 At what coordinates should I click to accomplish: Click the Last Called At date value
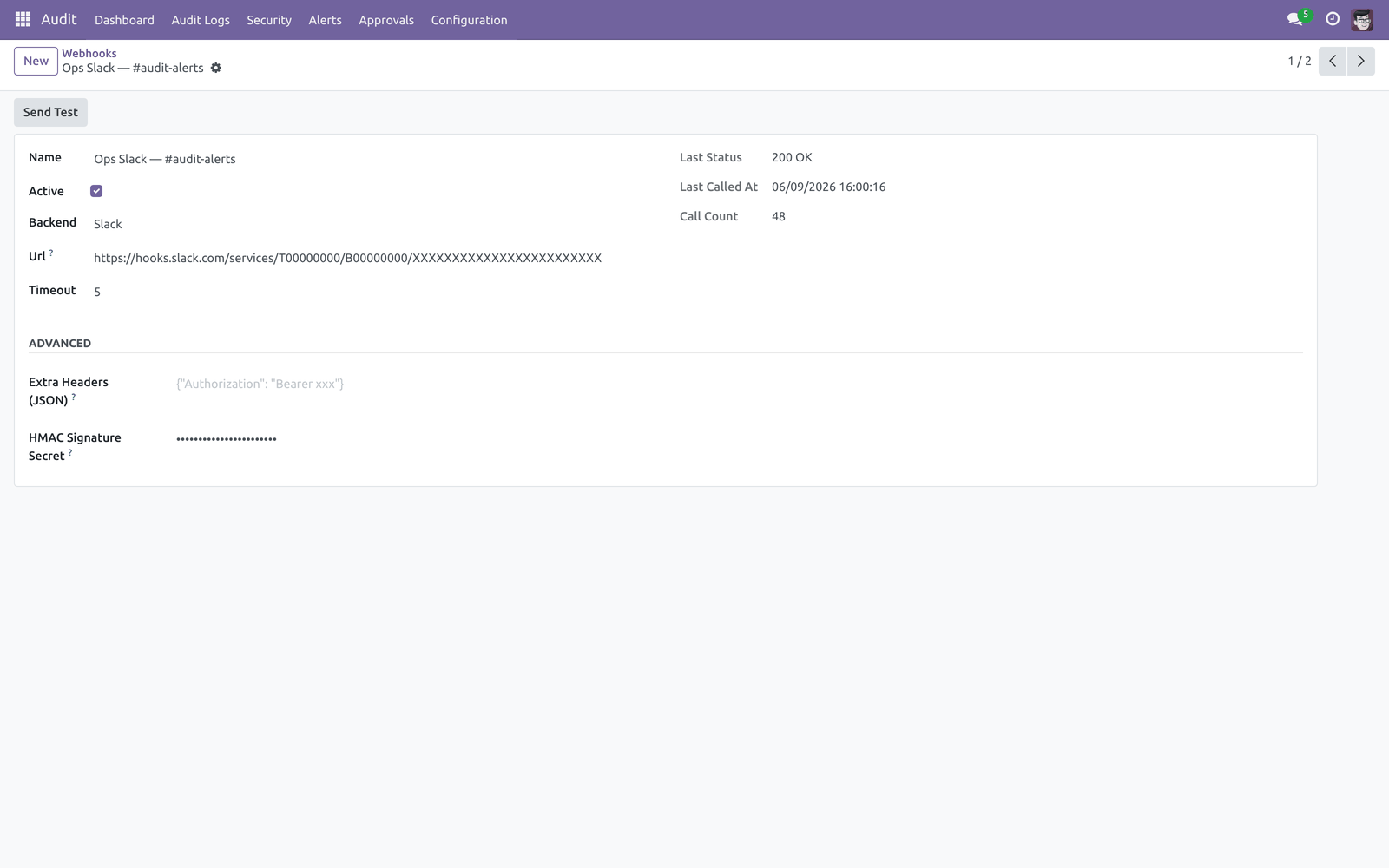click(x=828, y=187)
